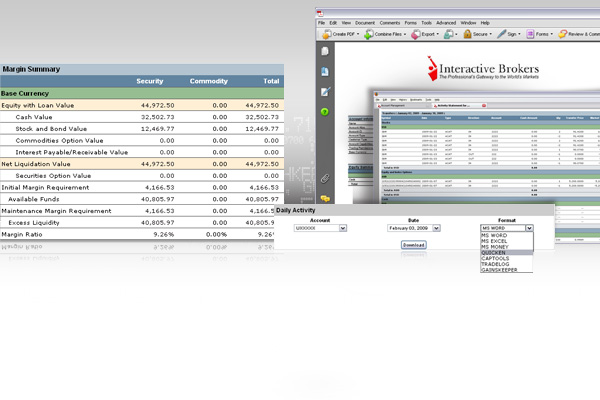Expand the Forms toolbar dropdown arrow
This screenshot has width=600, height=400.
(551, 34)
